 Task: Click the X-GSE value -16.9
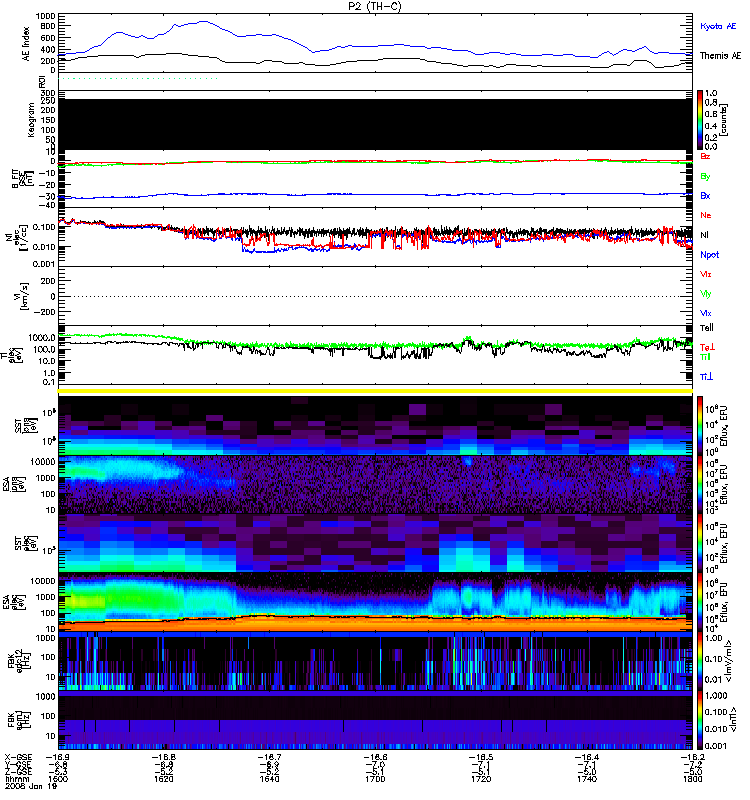tap(58, 757)
